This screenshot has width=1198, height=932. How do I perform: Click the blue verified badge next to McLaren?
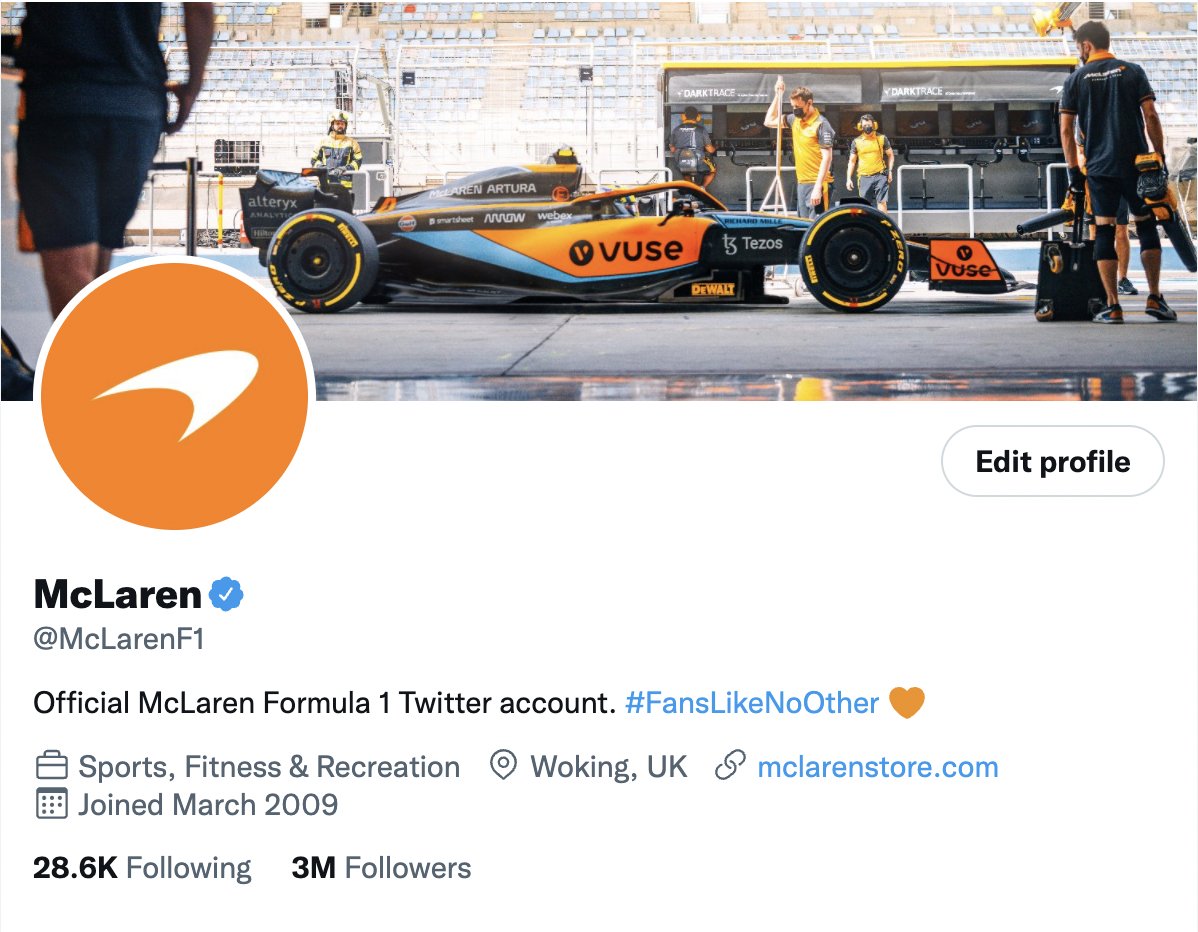[x=226, y=594]
